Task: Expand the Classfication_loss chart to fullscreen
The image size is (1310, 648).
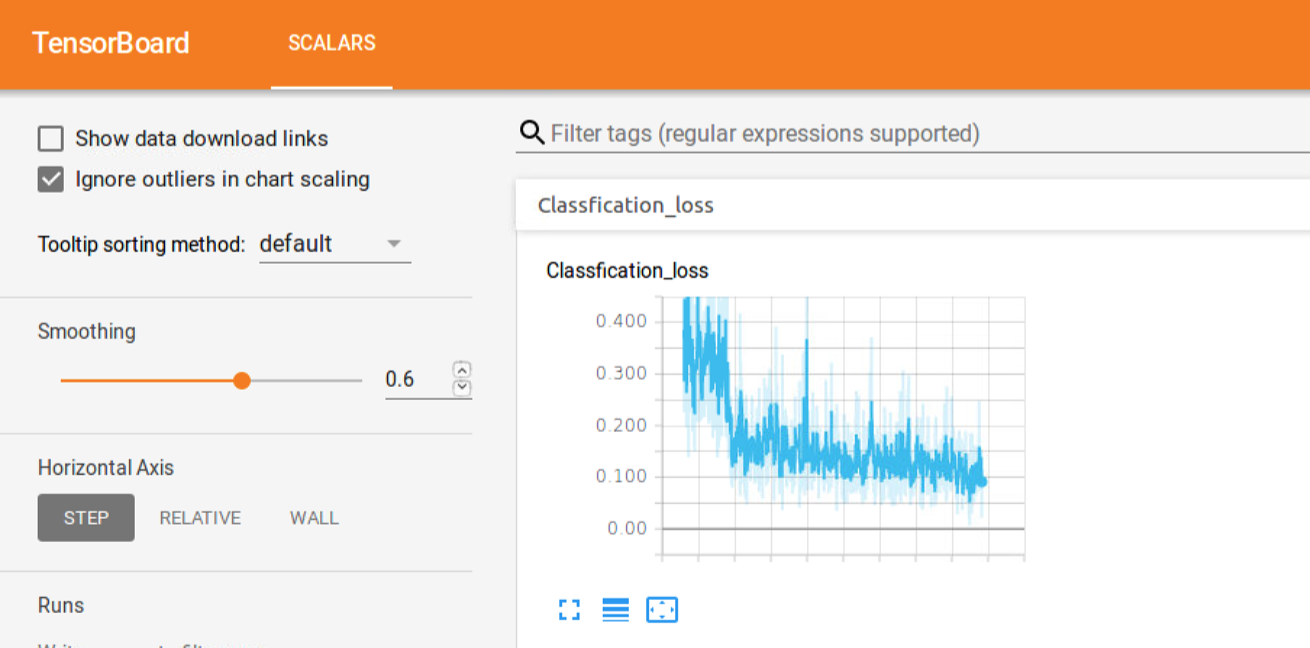Action: [569, 609]
